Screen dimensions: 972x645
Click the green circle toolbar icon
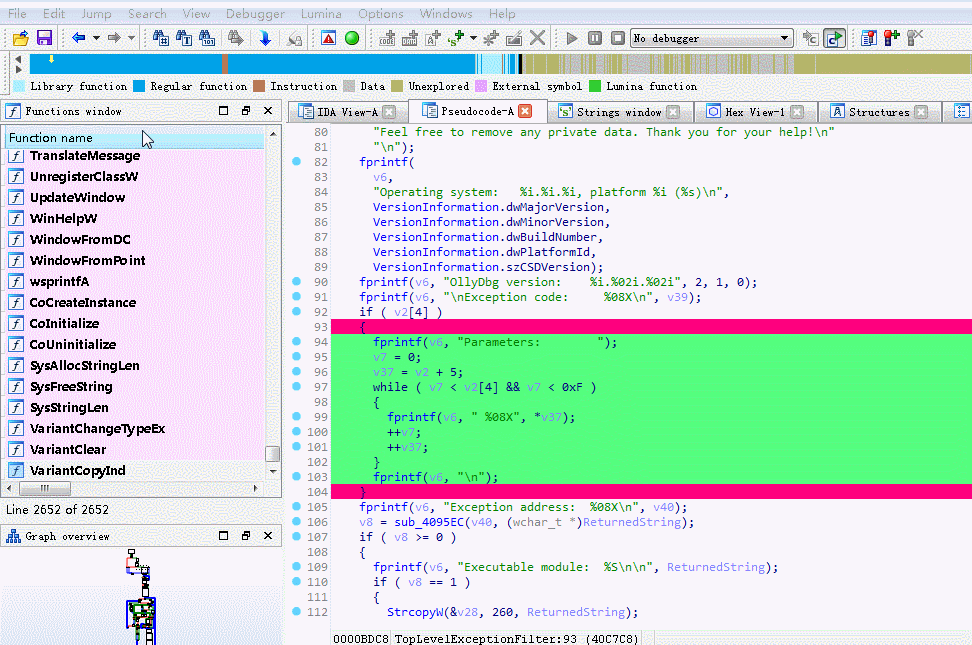pos(352,38)
